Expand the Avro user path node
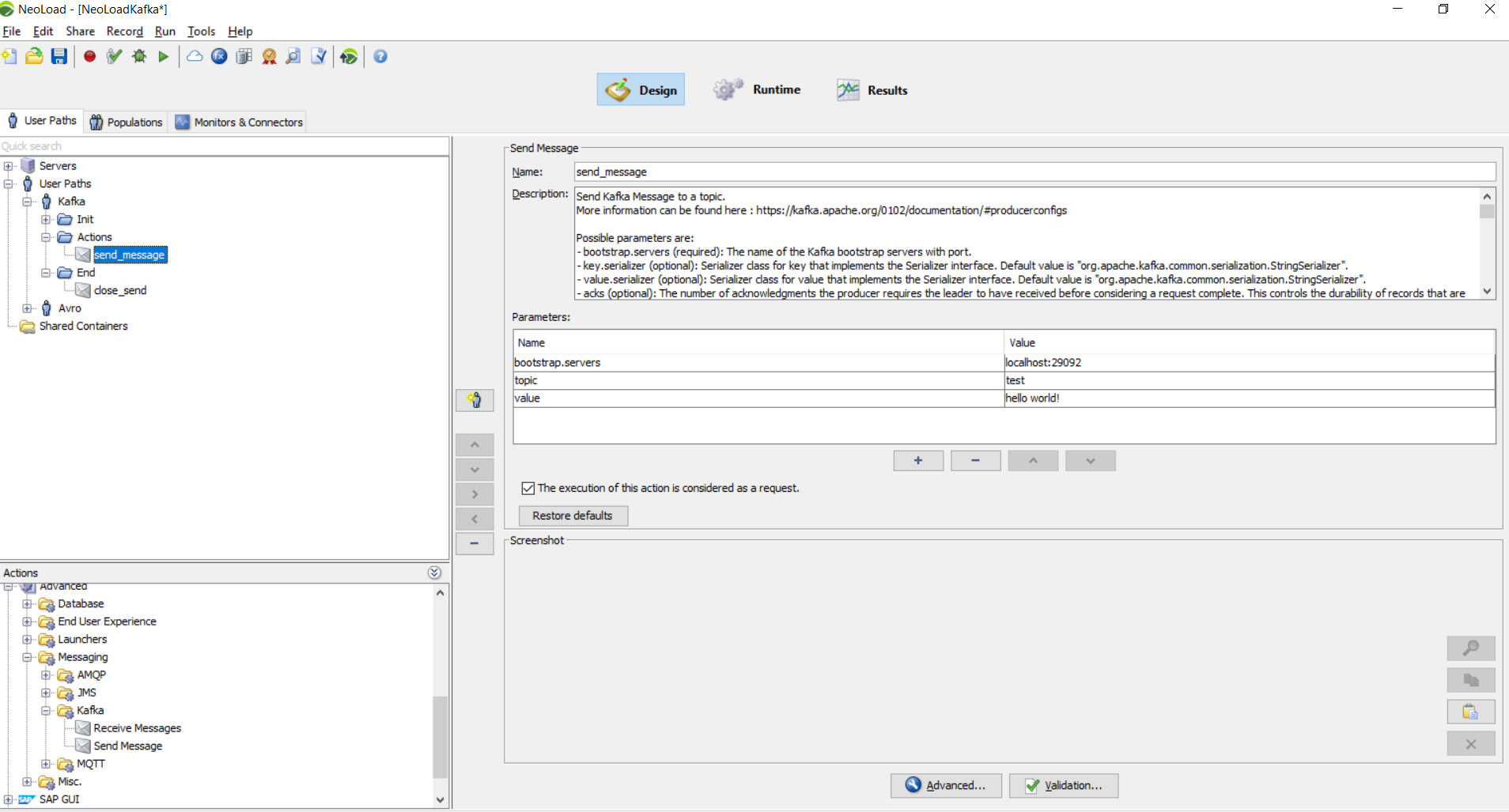Viewport: 1509px width, 812px height. [28, 308]
